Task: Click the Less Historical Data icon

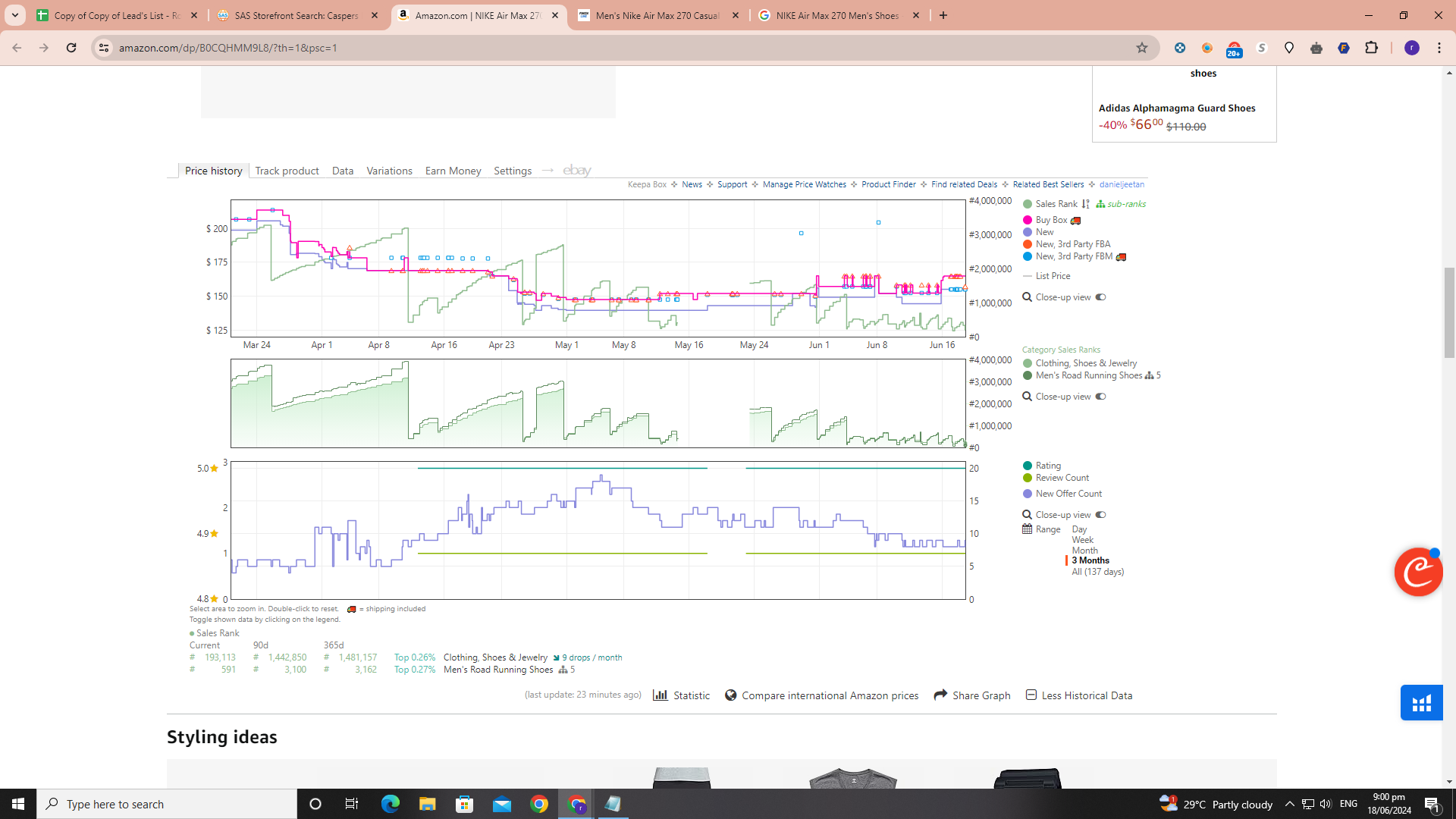Action: coord(1031,695)
